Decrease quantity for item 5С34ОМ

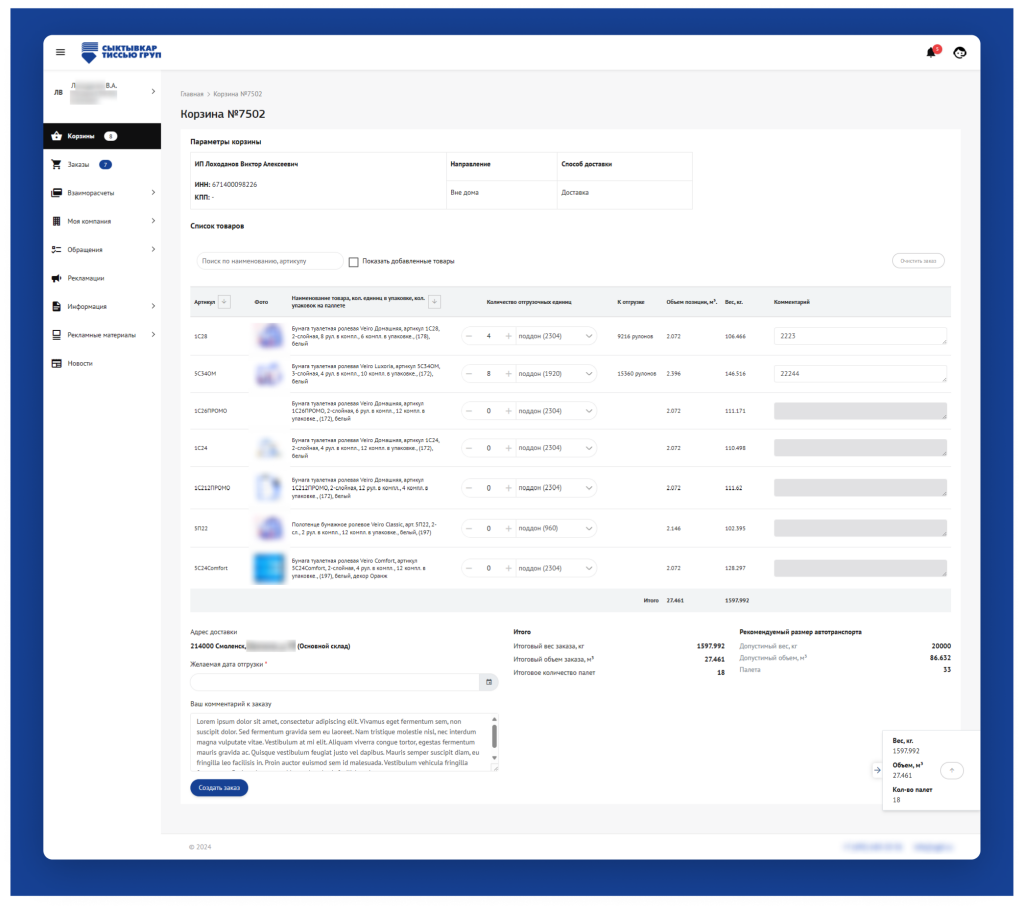point(469,374)
